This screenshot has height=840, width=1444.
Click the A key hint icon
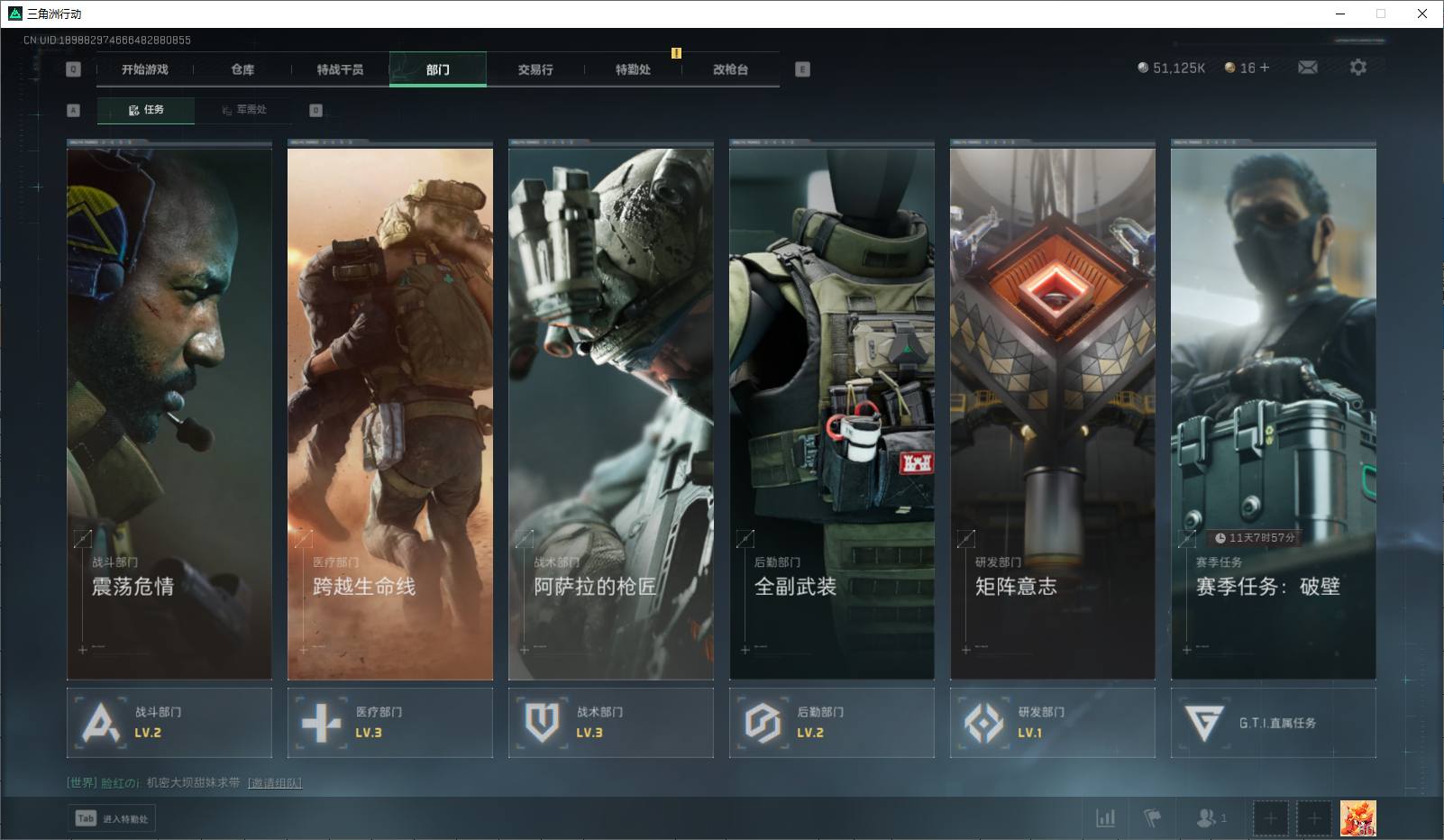click(x=74, y=110)
